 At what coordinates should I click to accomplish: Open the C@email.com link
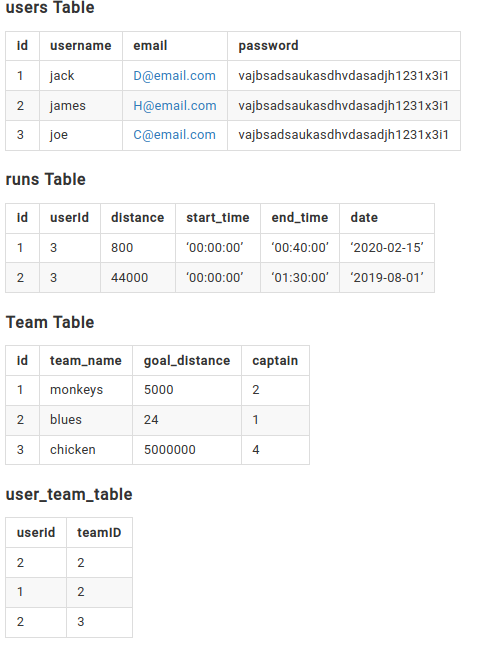click(174, 135)
